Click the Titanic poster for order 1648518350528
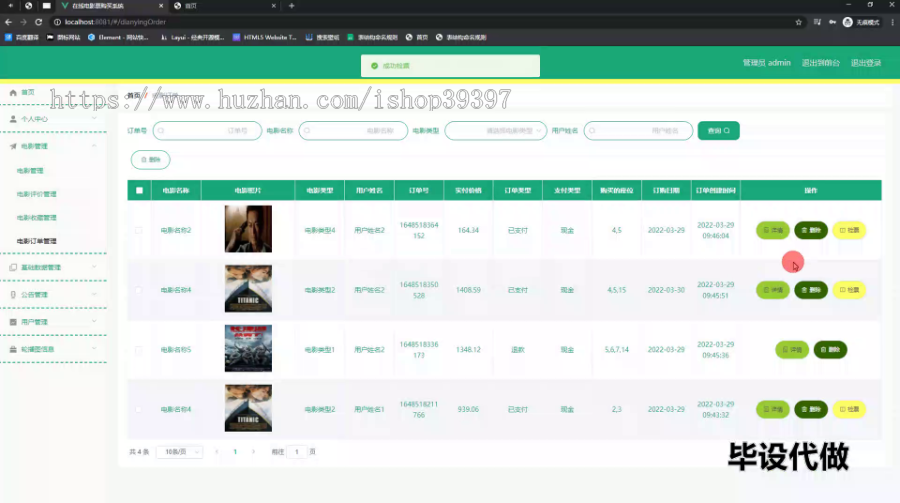900x503 pixels. (x=248, y=289)
